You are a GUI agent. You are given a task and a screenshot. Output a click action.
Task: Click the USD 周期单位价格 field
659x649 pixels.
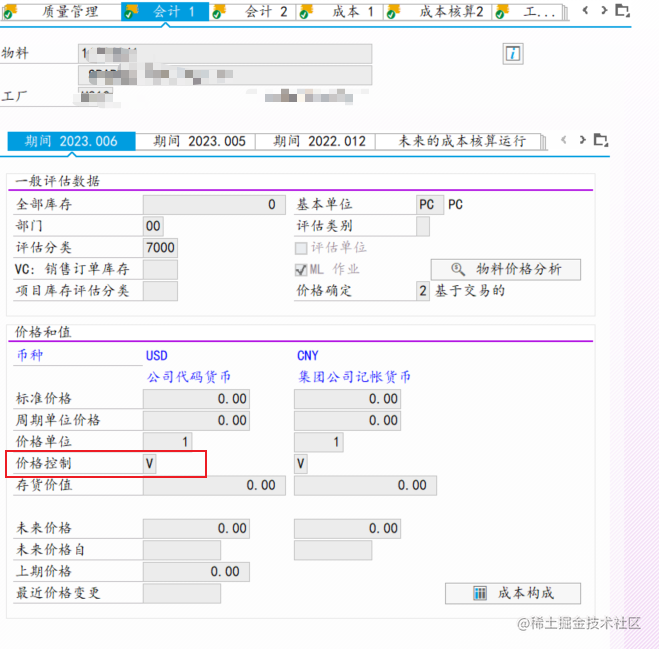(196, 420)
